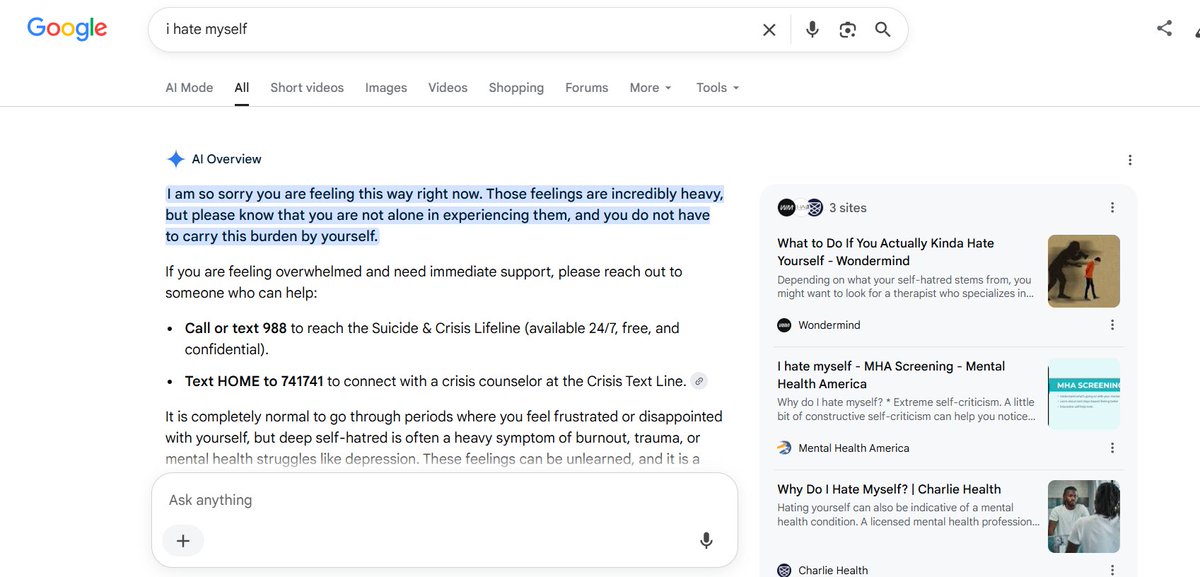Screen dimensions: 1200x577
Task: Switch to AI Mode tab
Action: click(189, 88)
